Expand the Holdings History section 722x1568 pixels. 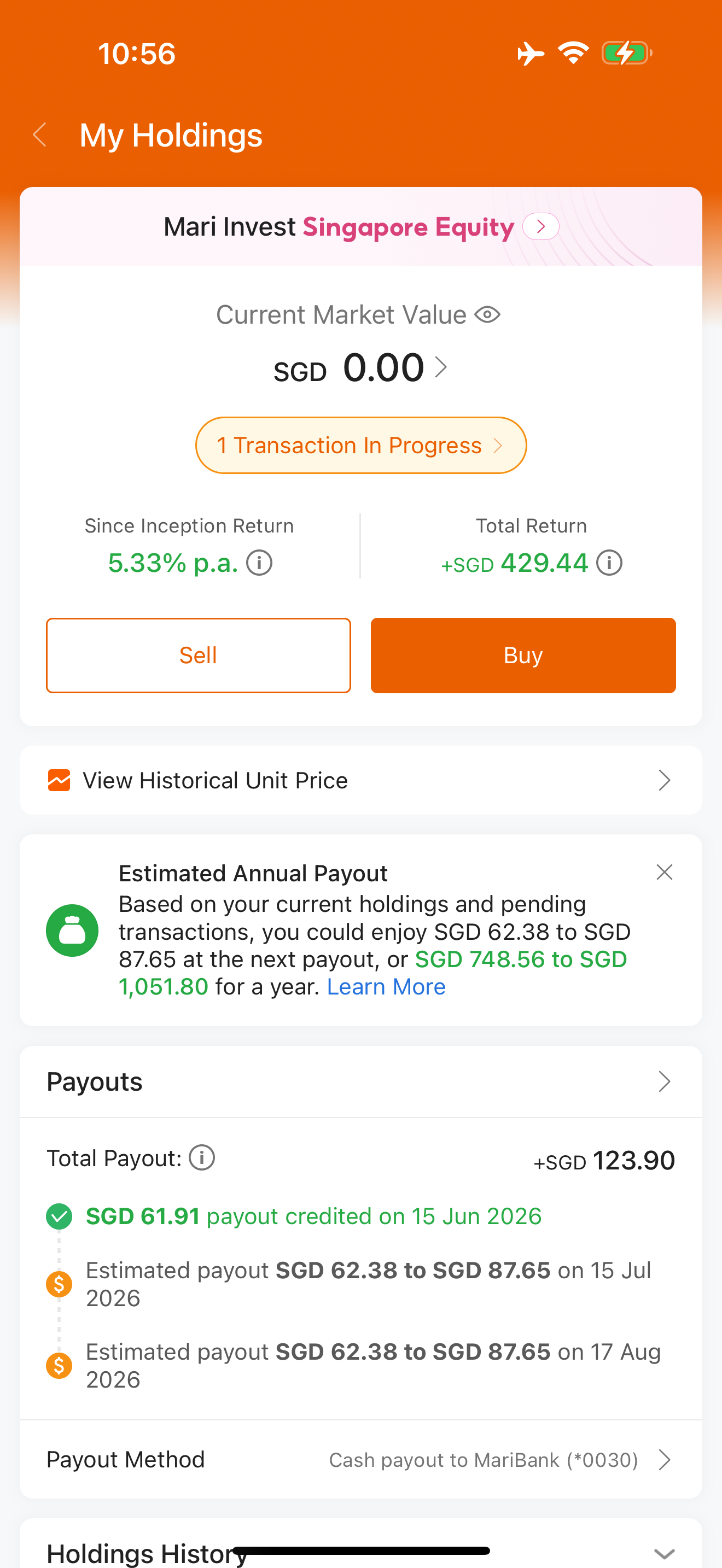click(x=664, y=1553)
